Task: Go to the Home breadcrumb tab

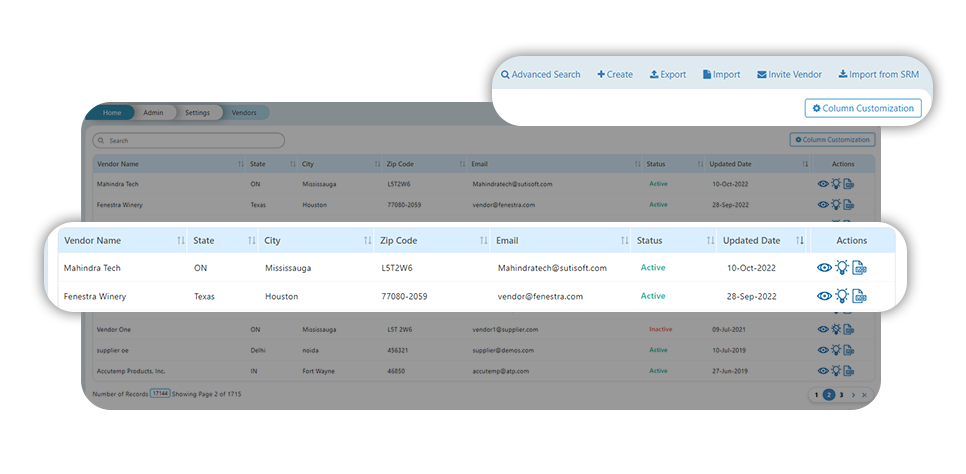Action: click(x=110, y=113)
